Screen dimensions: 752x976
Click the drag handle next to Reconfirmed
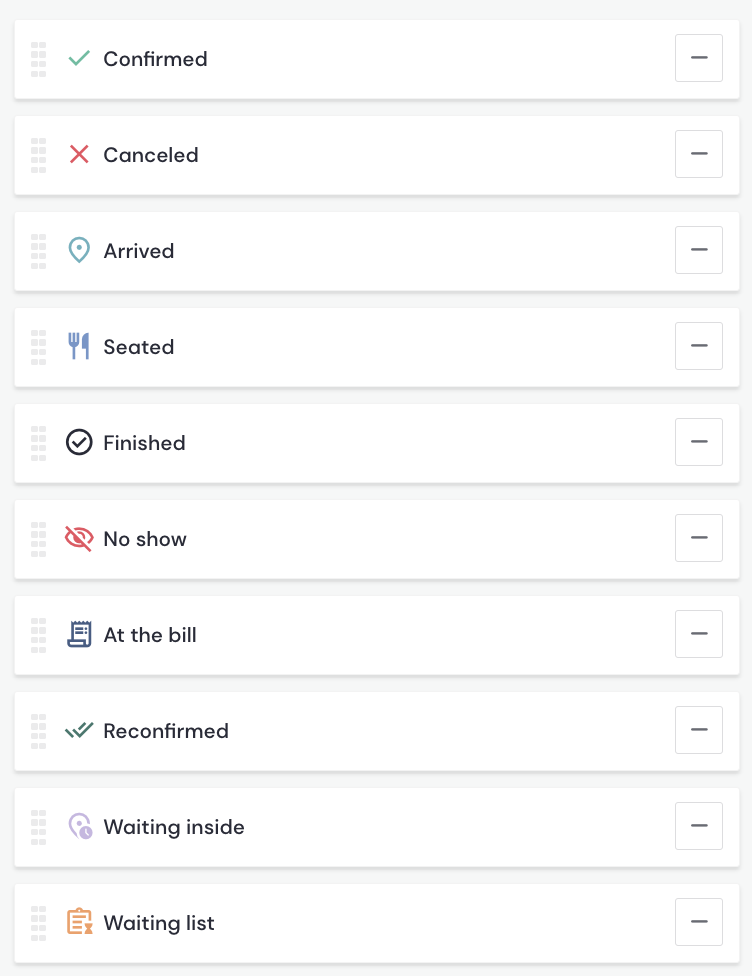click(x=39, y=731)
